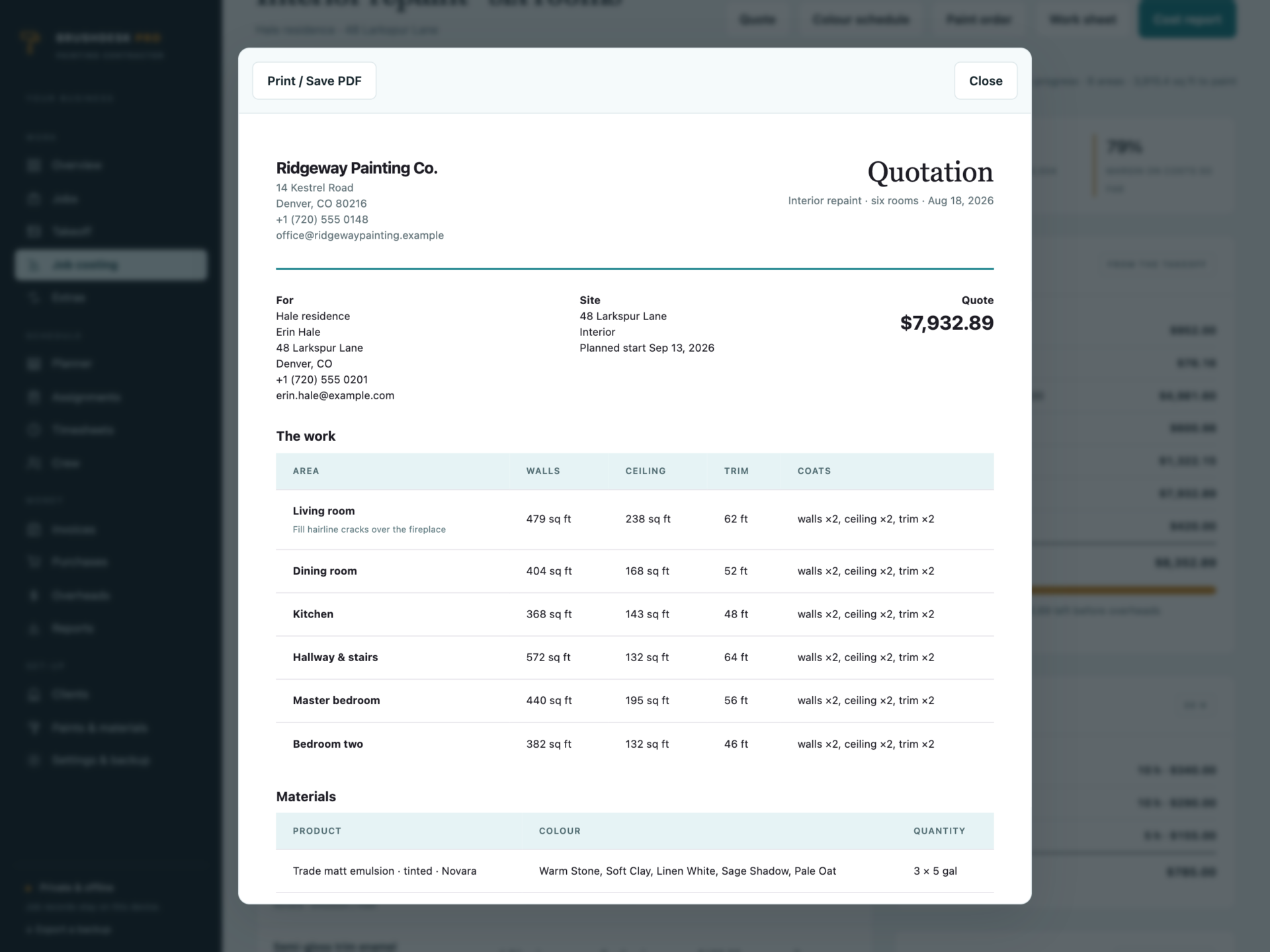Click the 572 sq ft walls value

[x=548, y=657]
